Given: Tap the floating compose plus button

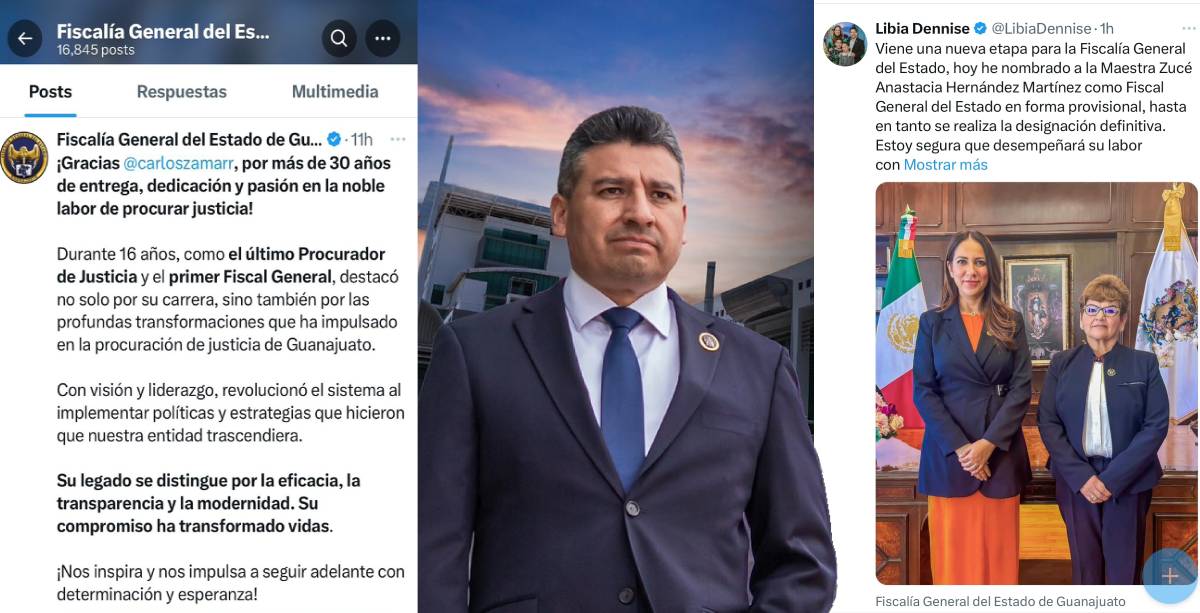Looking at the screenshot, I should click(1169, 576).
